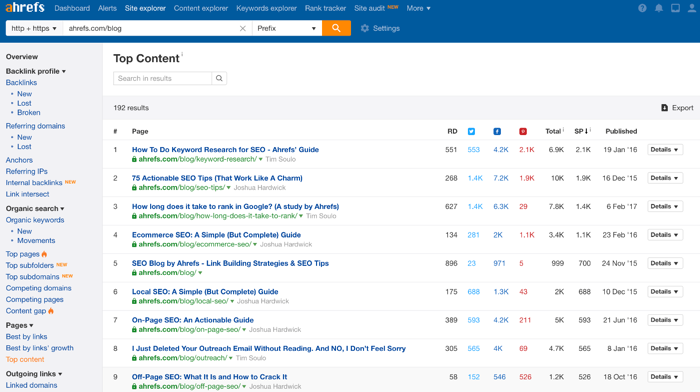Open Link intersect in sidebar
The width and height of the screenshot is (700, 392).
click(x=27, y=194)
